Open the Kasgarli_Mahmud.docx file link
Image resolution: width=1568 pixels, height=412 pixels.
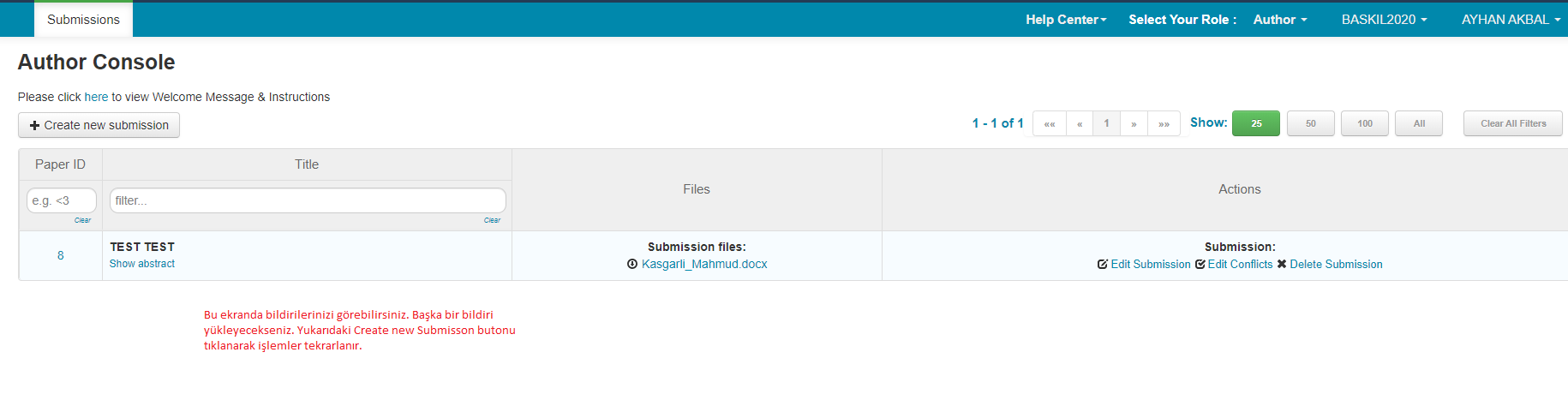pos(704,265)
